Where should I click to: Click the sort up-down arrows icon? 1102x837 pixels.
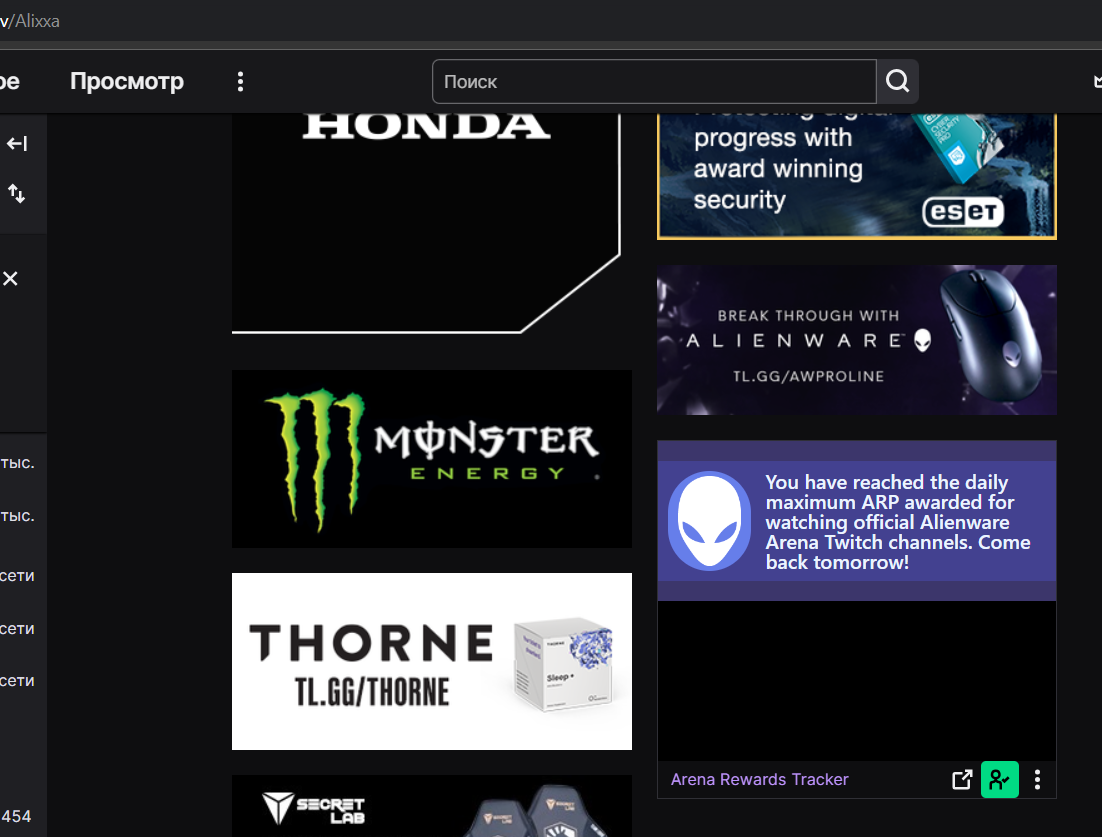[17, 193]
